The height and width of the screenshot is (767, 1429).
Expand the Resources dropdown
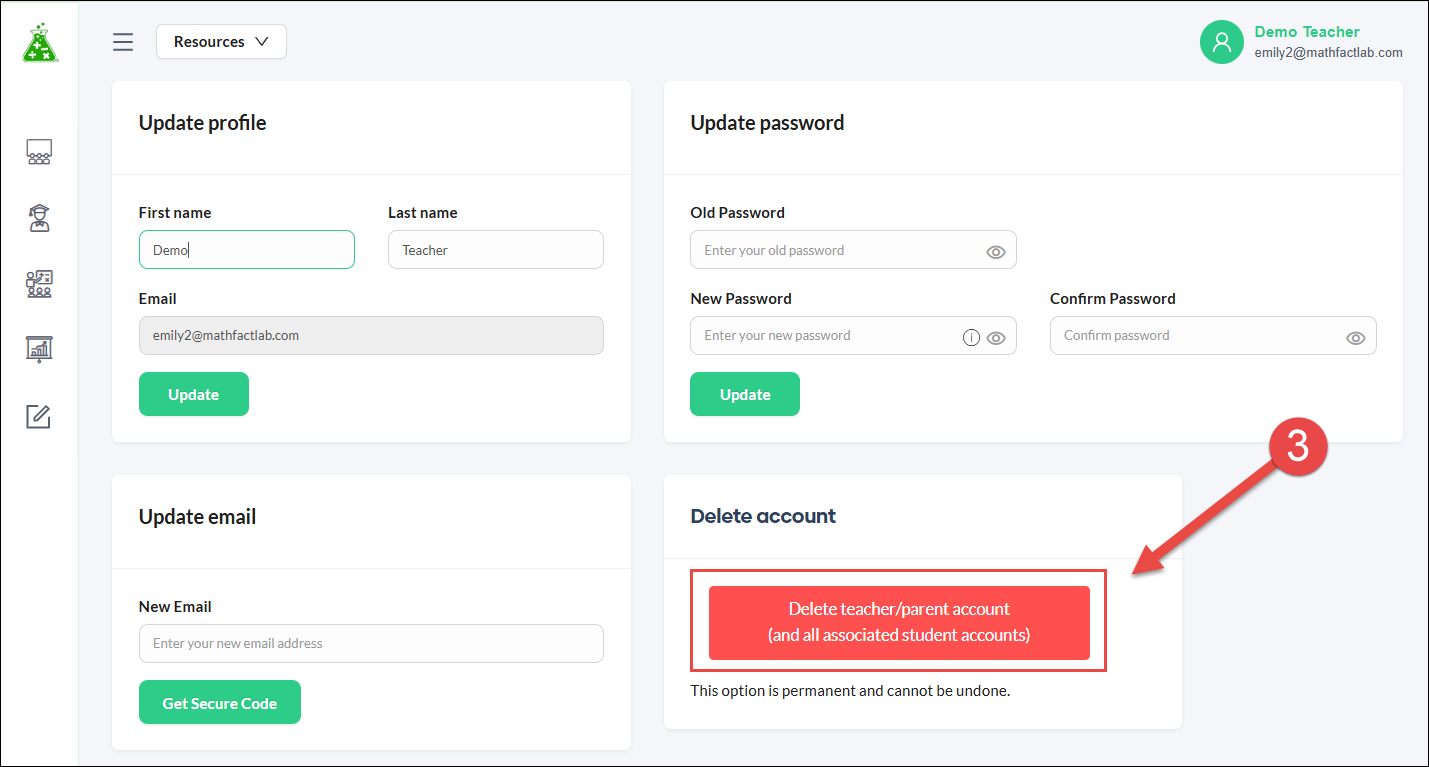[x=221, y=42]
